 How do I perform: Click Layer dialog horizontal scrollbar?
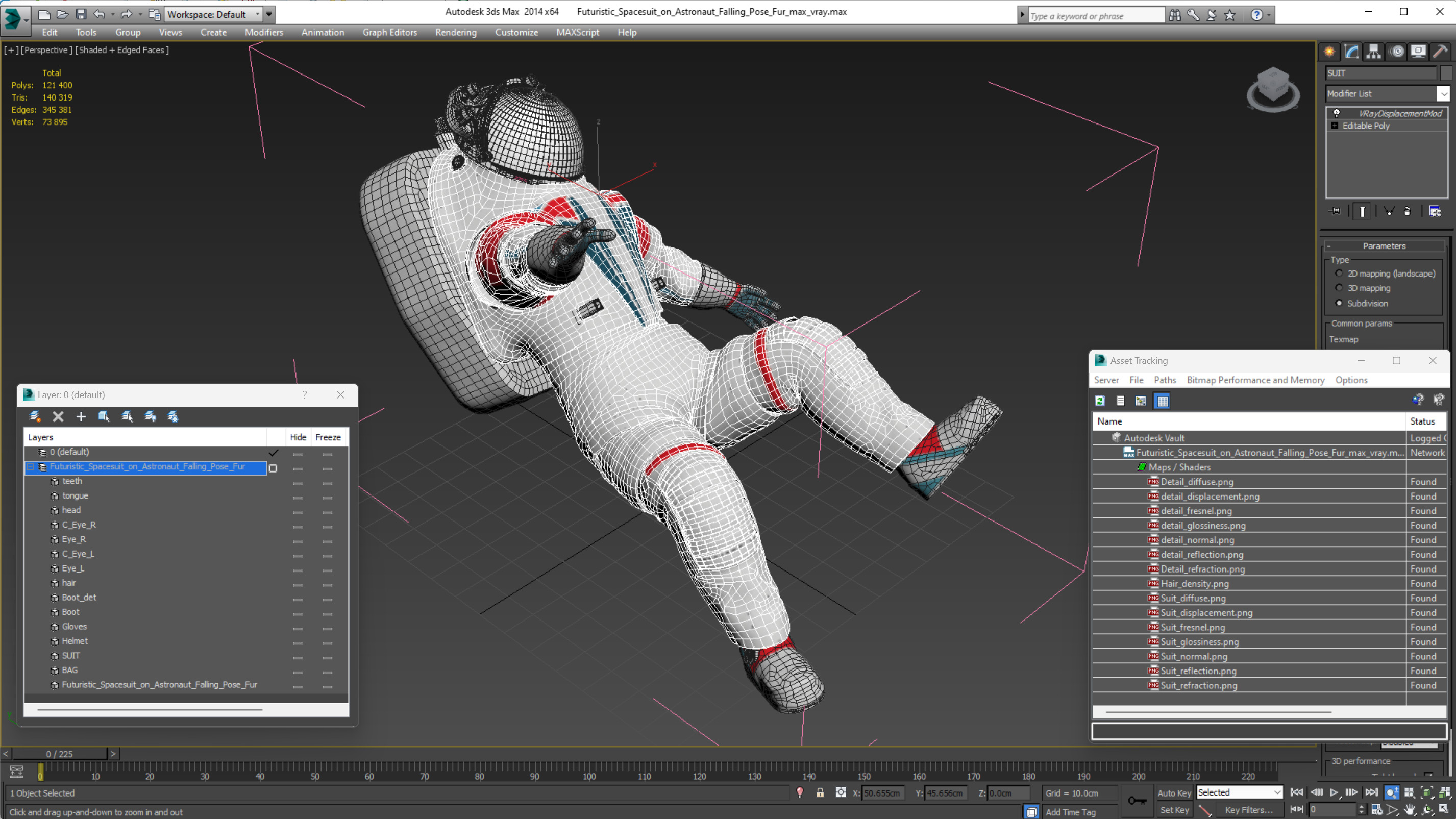coord(150,709)
